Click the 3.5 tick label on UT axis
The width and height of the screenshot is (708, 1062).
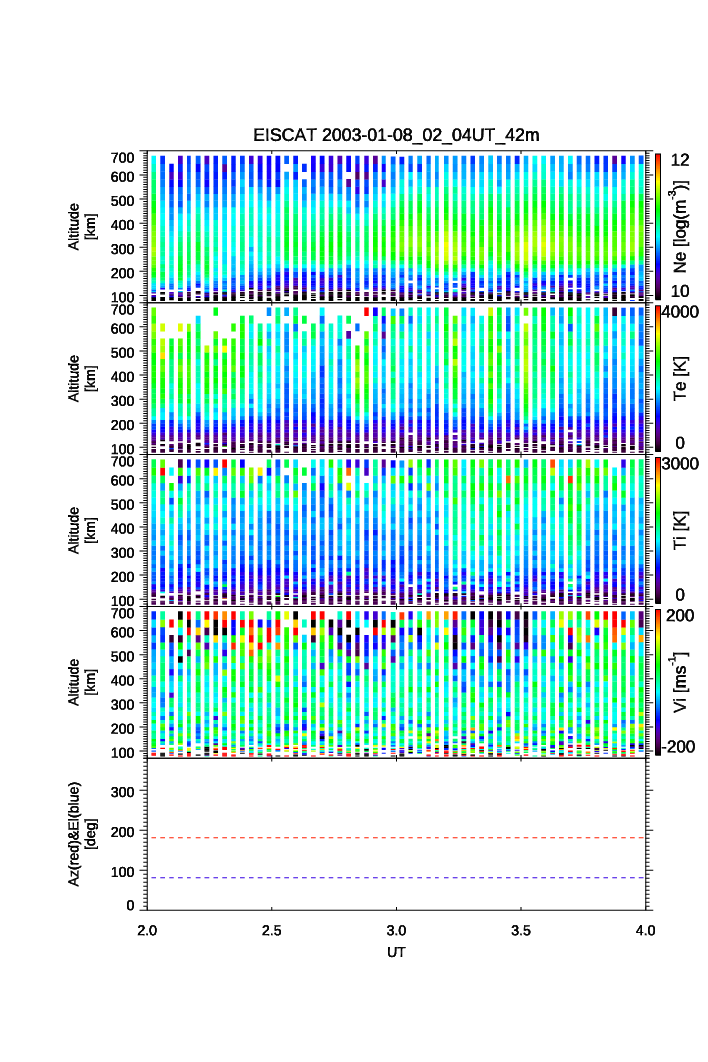tap(521, 930)
